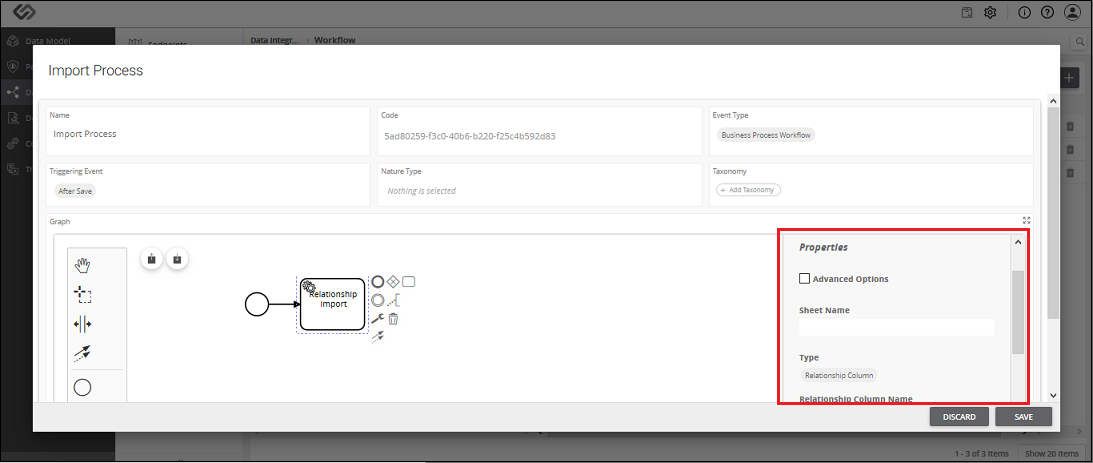1093x463 pixels.
Task: Activate the hand tool in palette
Action: click(x=83, y=265)
